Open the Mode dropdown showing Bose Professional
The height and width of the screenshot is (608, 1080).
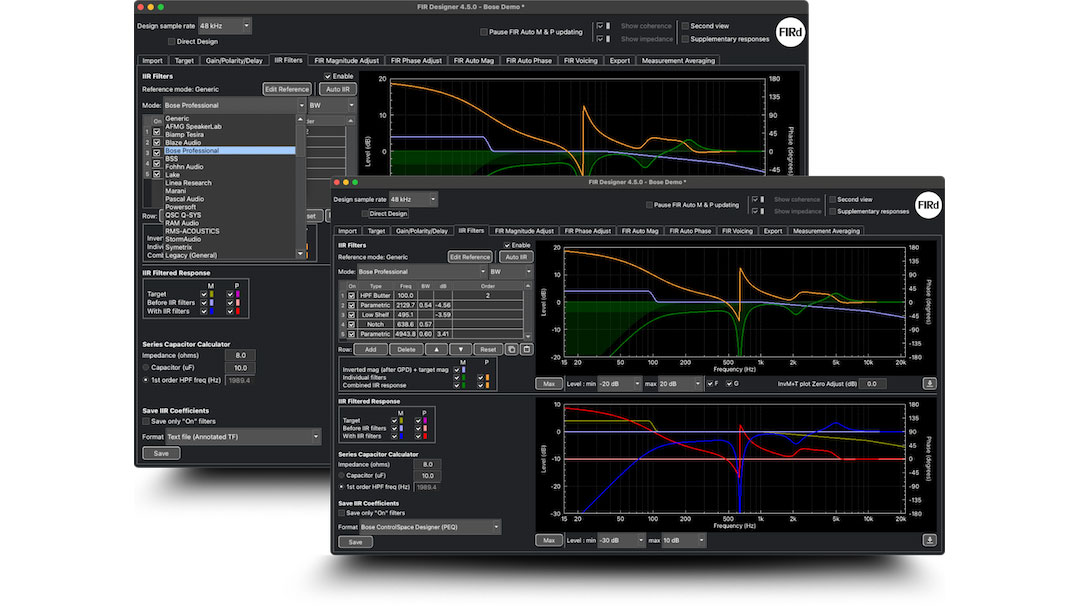(420, 271)
